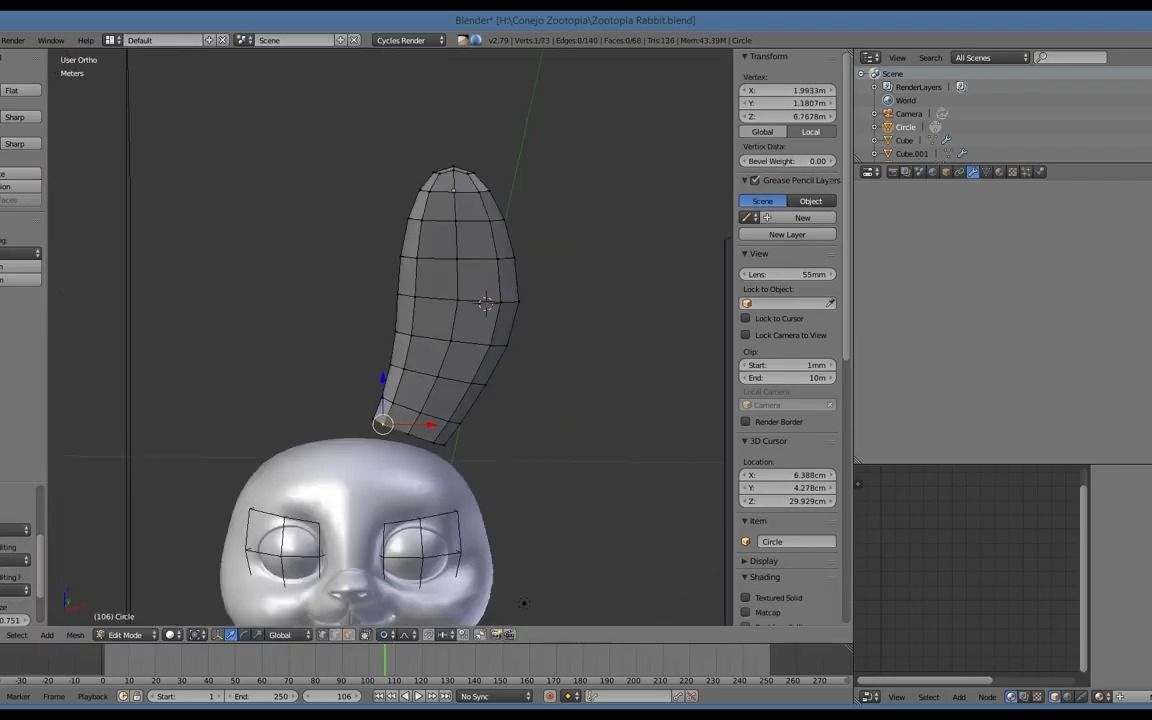1152x720 pixels.
Task: Toggle the Render Border checkbox
Action: tap(745, 421)
